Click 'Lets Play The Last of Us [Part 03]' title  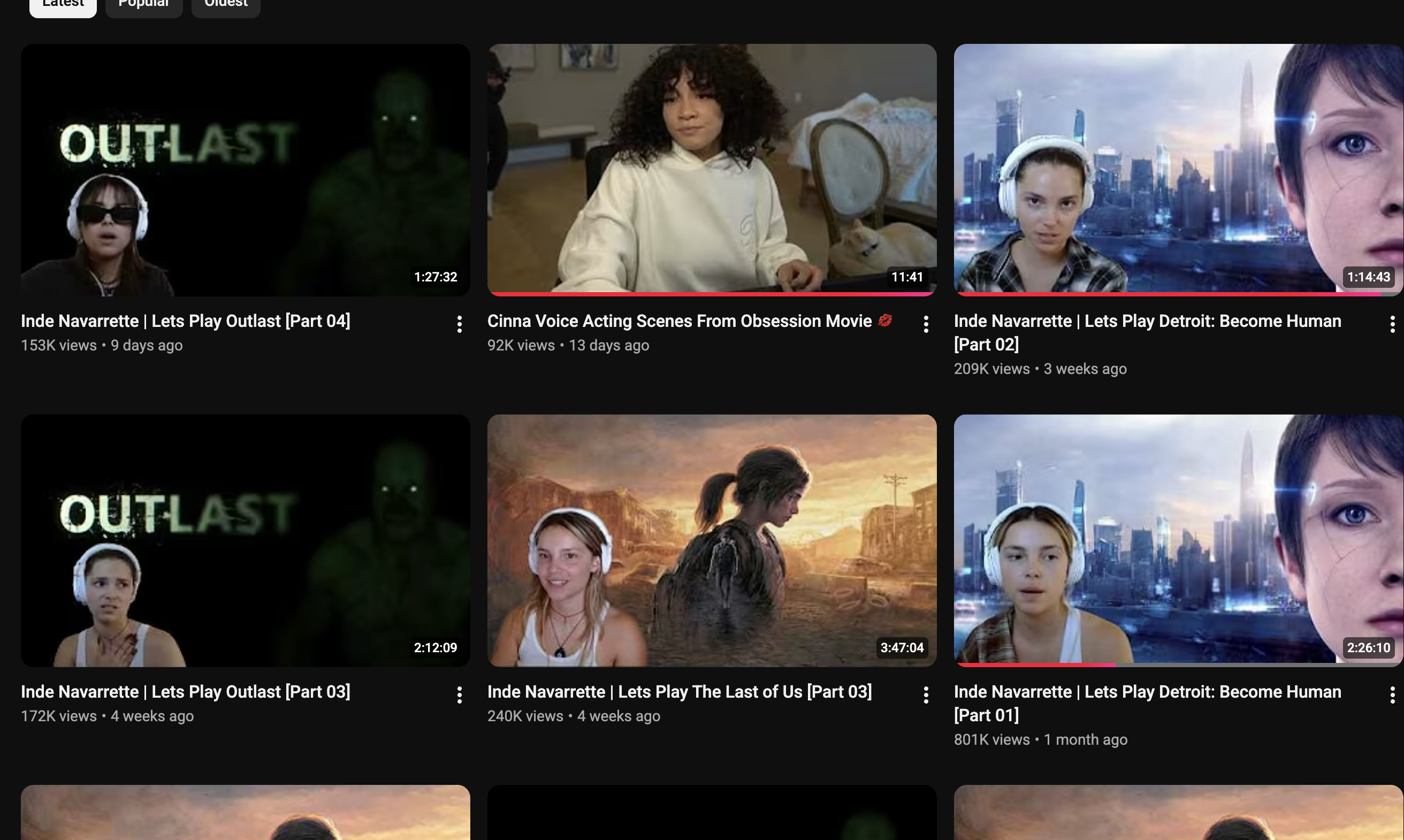(680, 692)
